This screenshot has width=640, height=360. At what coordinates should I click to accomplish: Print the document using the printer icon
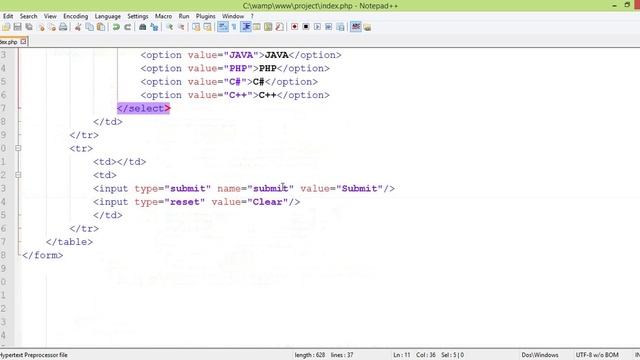pyautogui.click(x=63, y=27)
